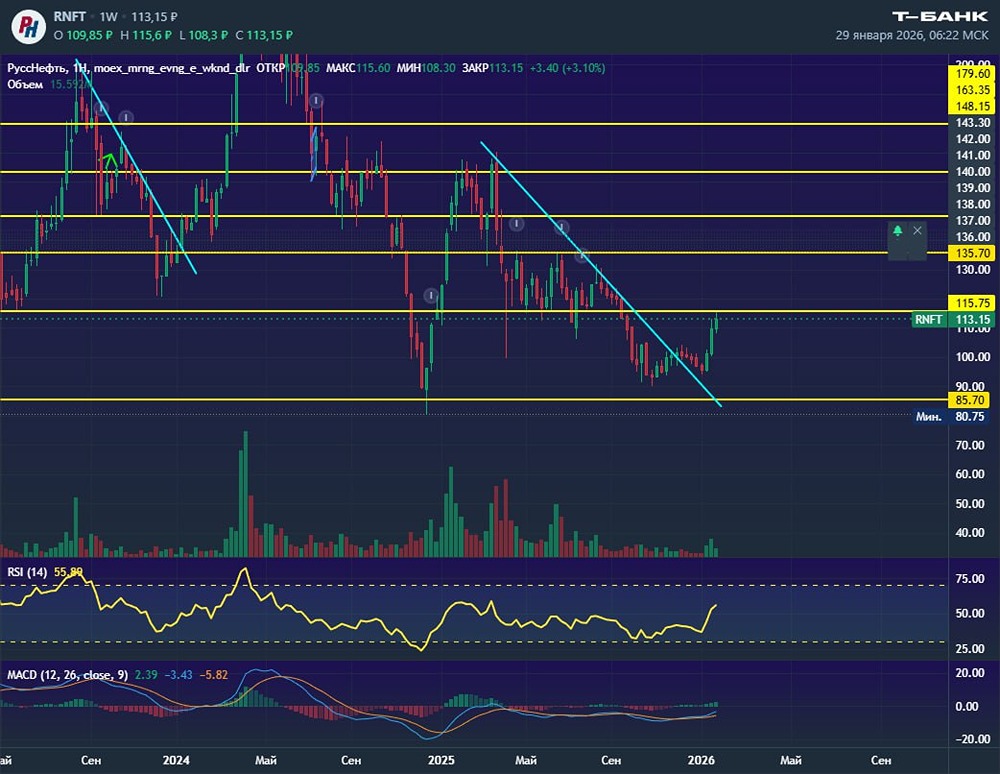Open info marker near the late-2024 price low

click(x=431, y=295)
